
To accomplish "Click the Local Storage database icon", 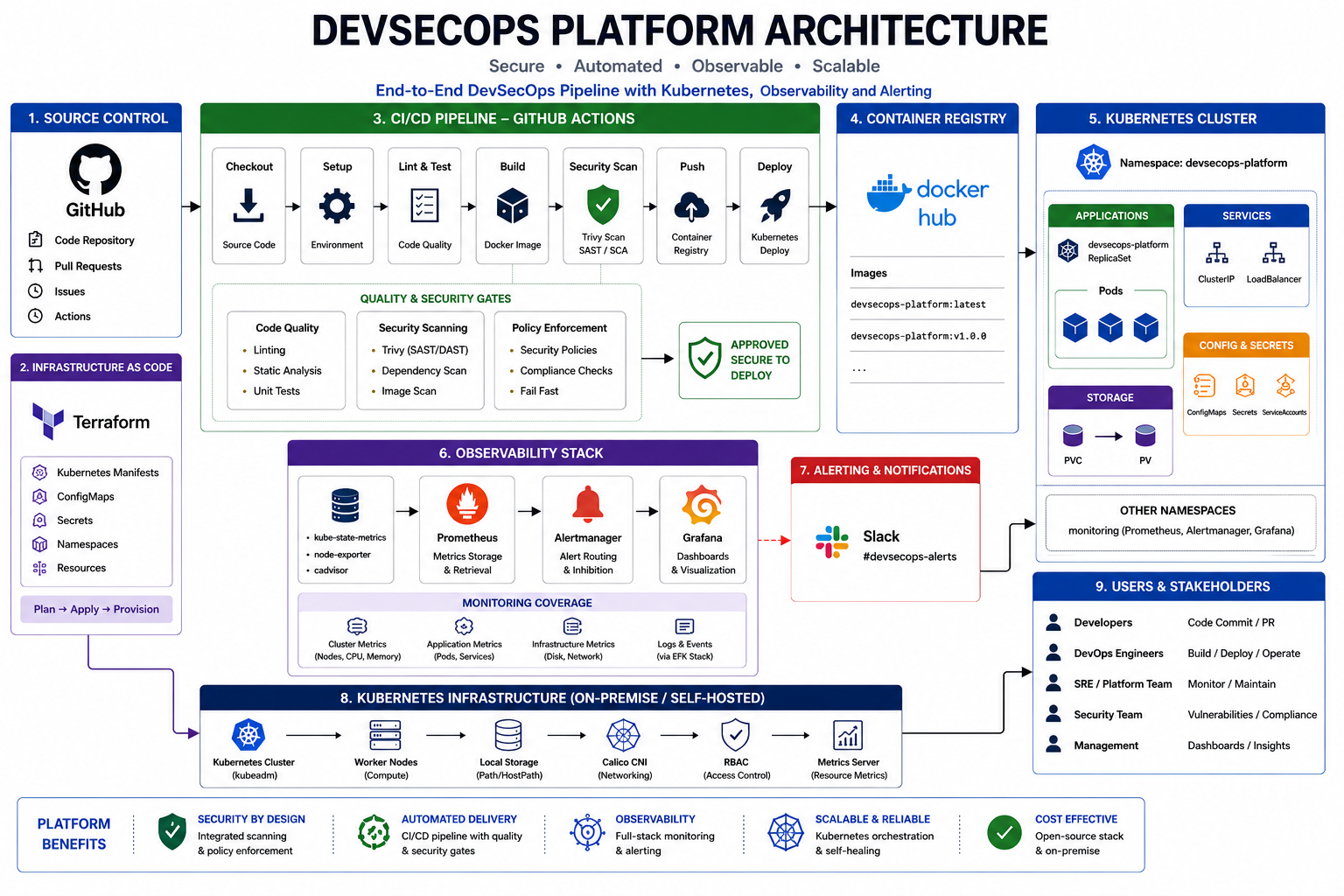I will pyautogui.click(x=508, y=735).
